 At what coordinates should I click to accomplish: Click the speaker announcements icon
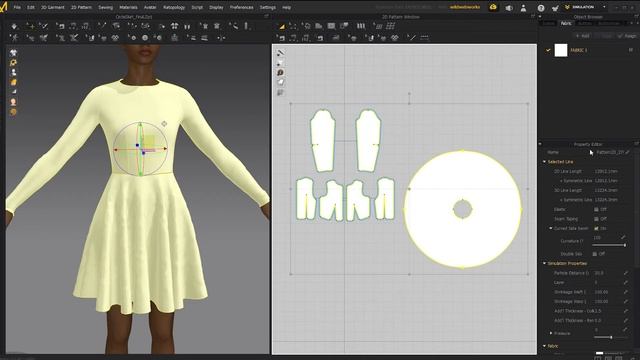click(x=509, y=8)
